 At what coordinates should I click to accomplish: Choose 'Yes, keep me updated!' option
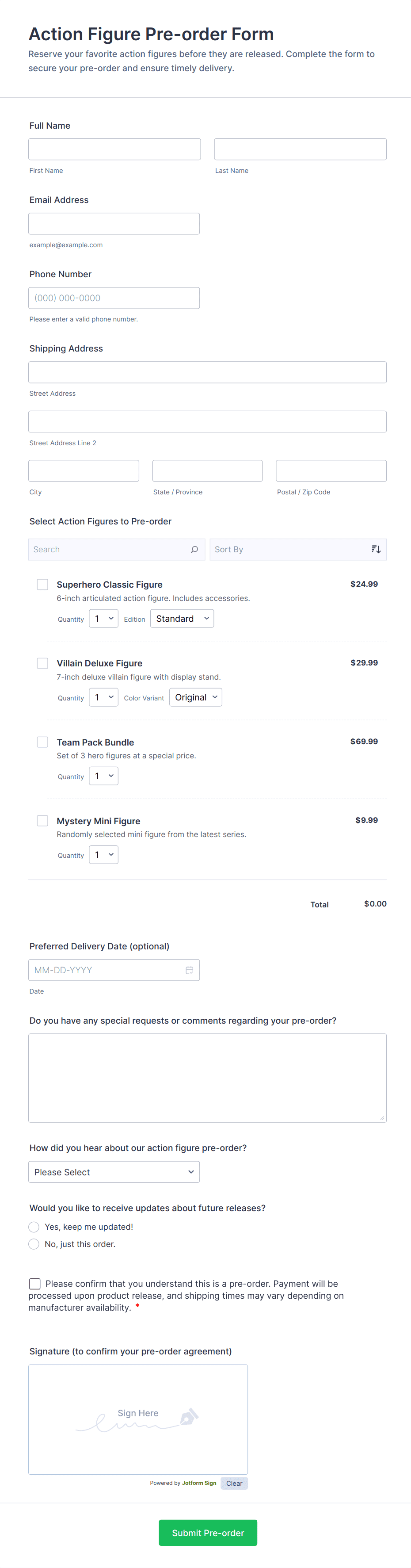pos(34,1227)
